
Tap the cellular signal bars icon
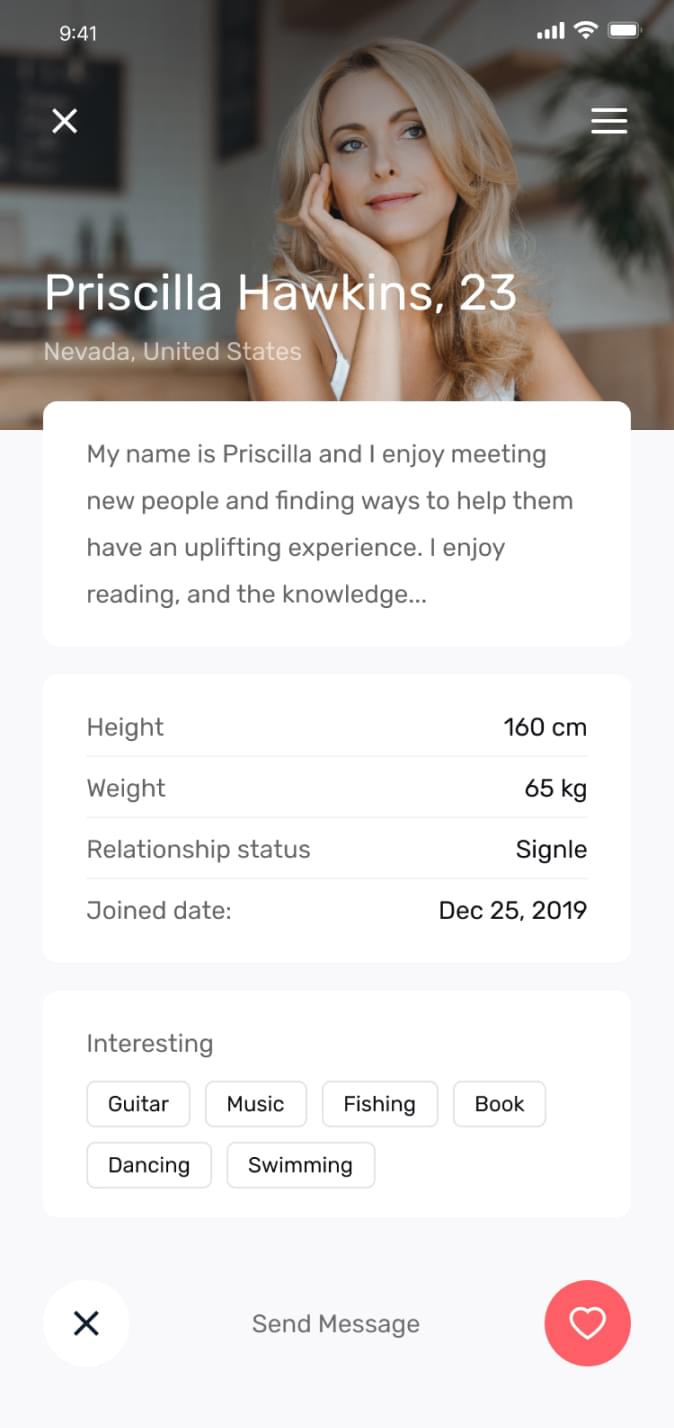tap(551, 32)
